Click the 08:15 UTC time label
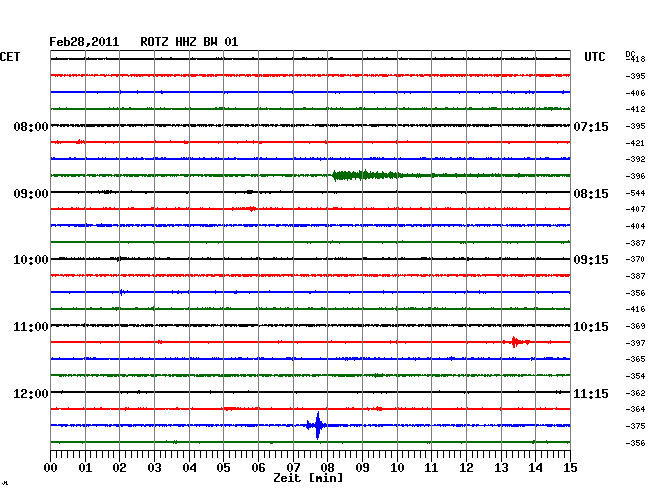 (591, 194)
